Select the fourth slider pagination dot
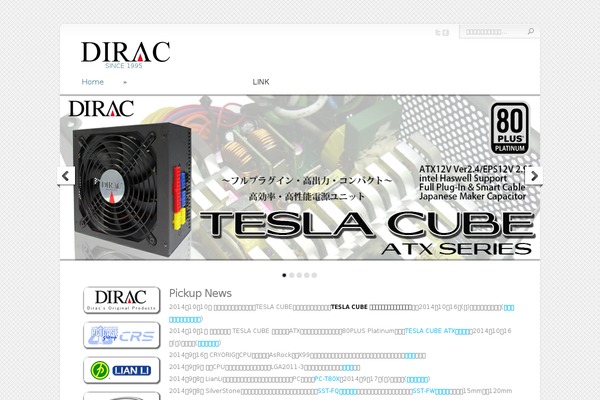The image size is (600, 400). point(307,275)
